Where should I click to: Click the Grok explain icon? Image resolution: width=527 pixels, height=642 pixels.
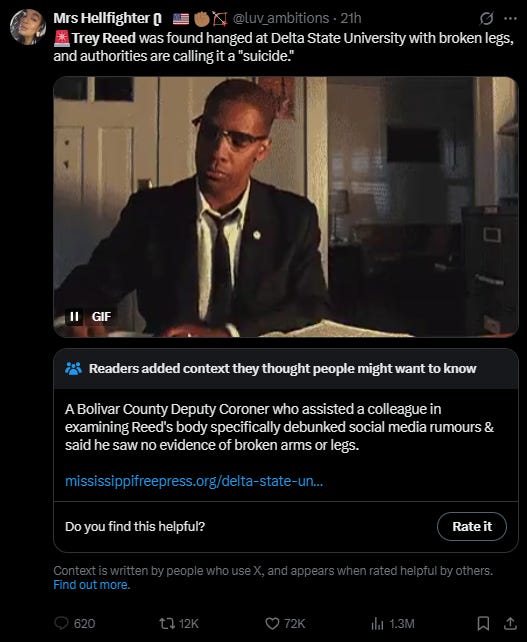486,18
